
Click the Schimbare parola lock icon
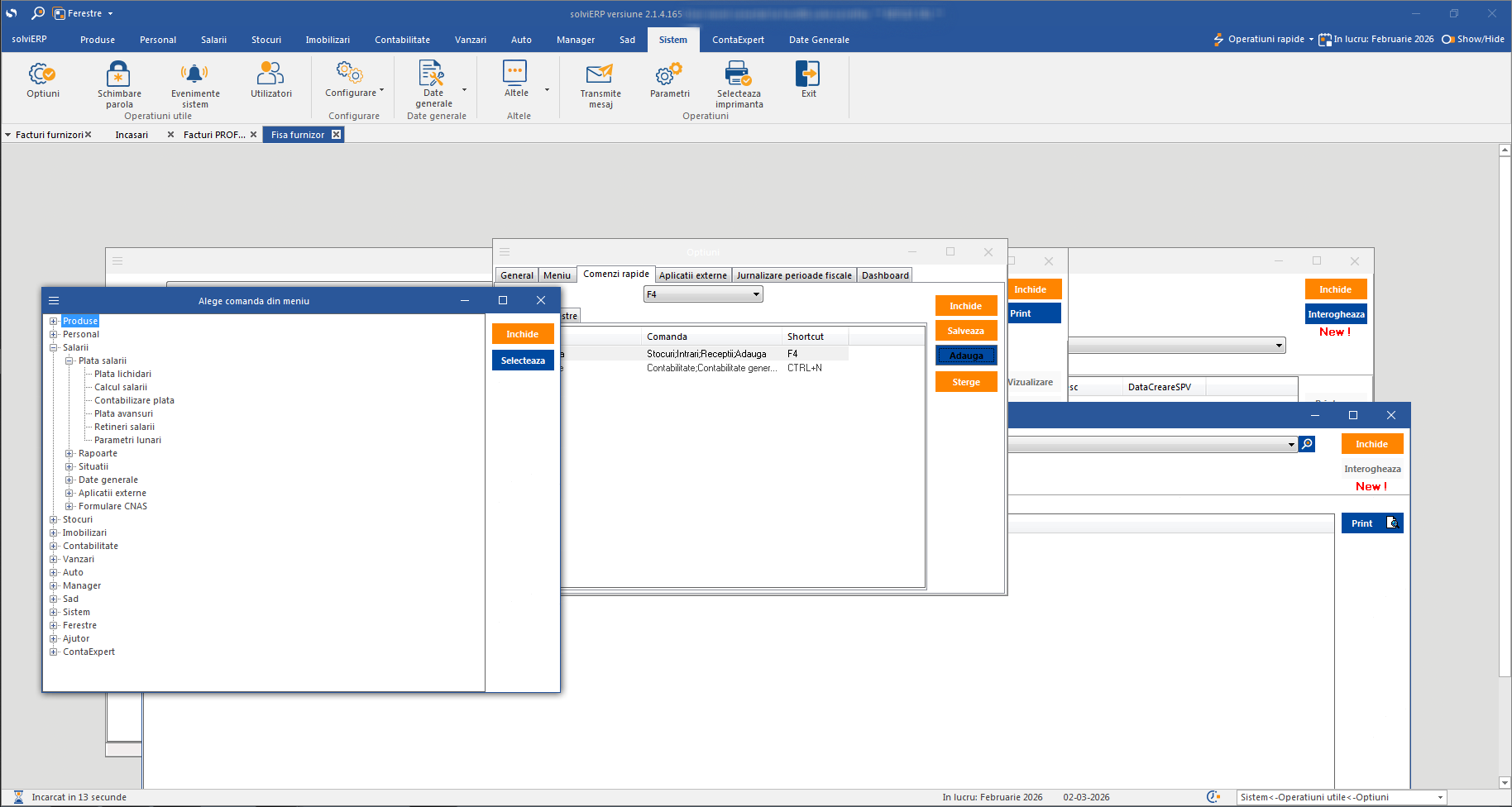[x=119, y=74]
